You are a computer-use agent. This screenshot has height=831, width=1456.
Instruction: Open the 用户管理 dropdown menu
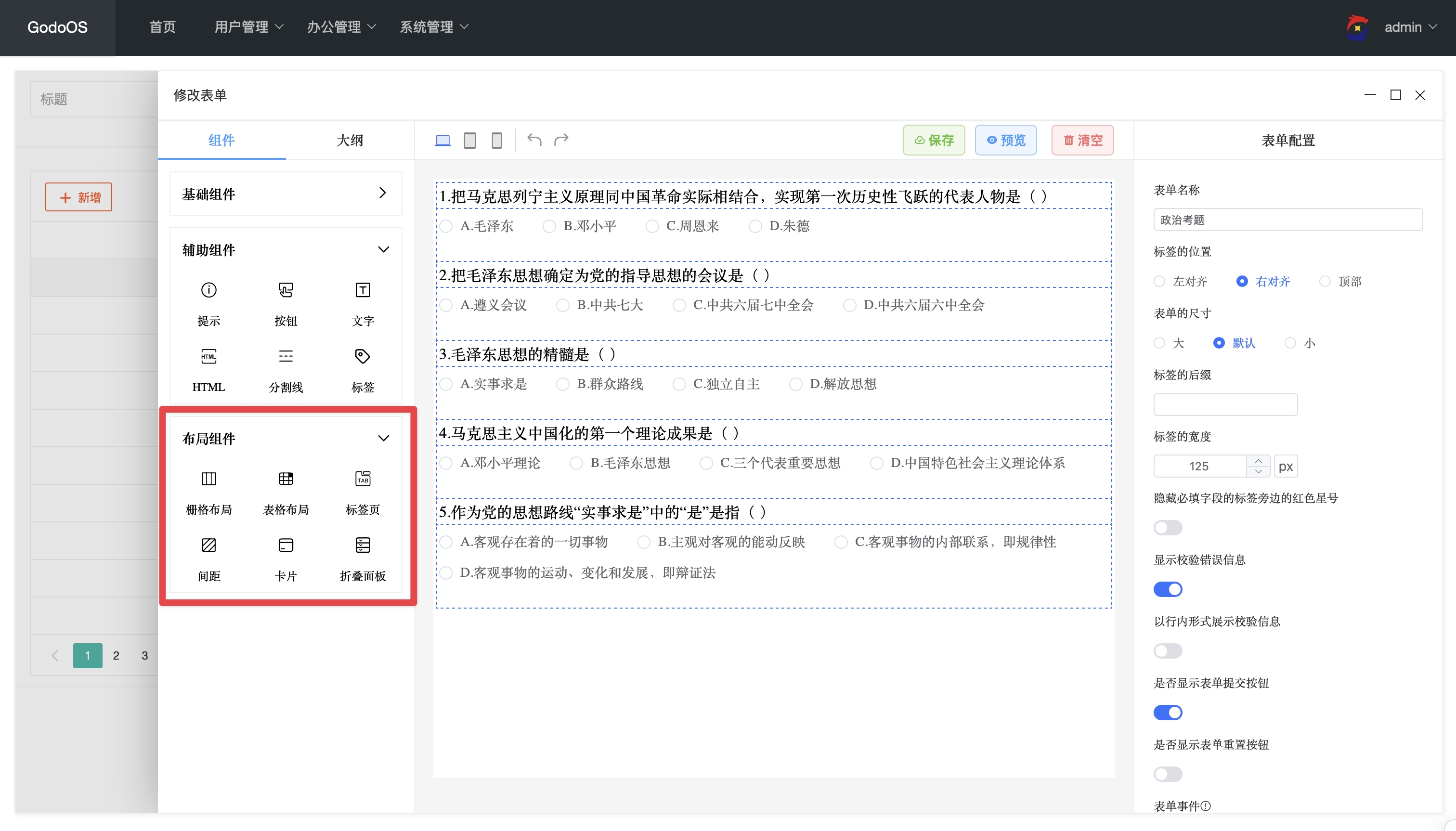[x=249, y=27]
